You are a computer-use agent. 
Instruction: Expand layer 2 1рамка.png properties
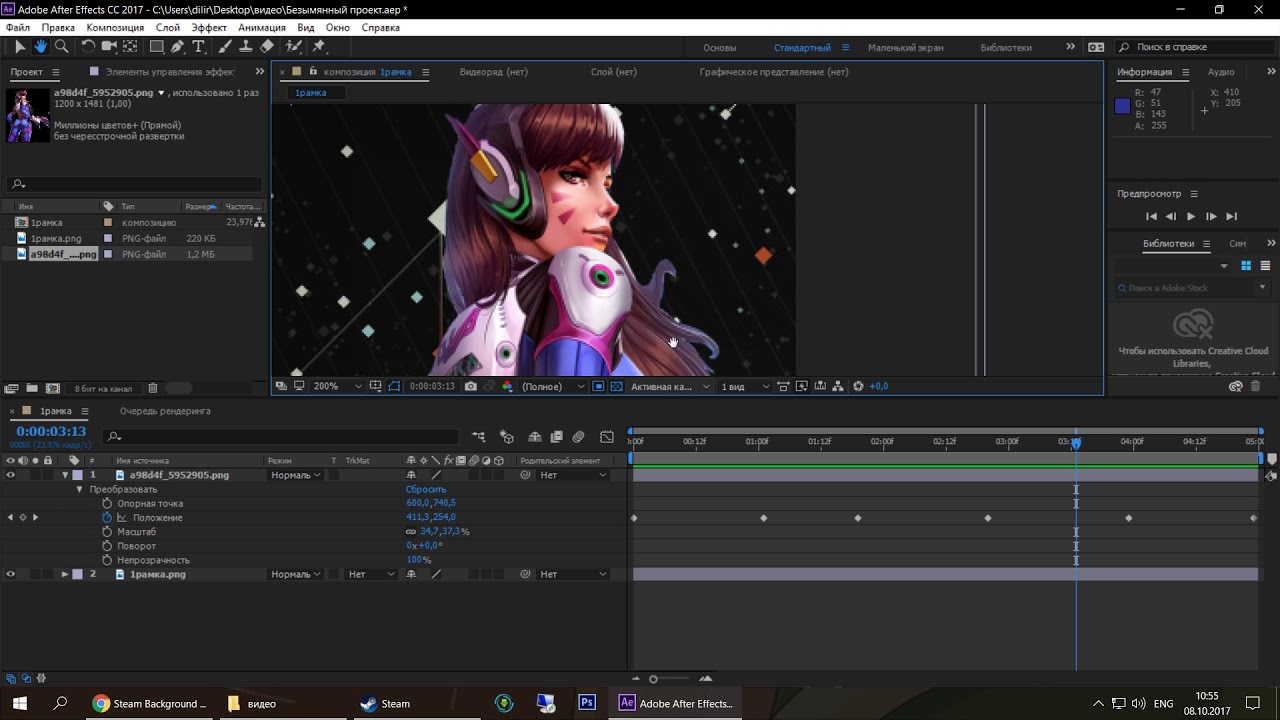tap(65, 574)
